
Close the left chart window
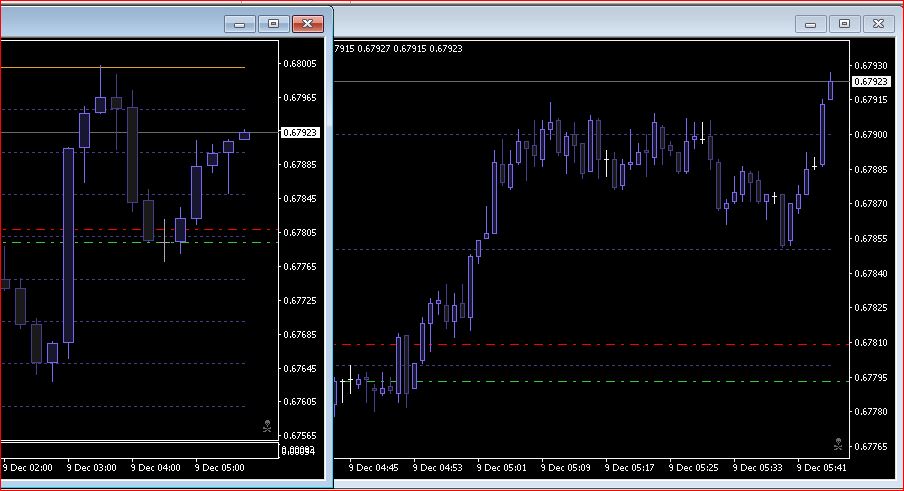(x=308, y=24)
